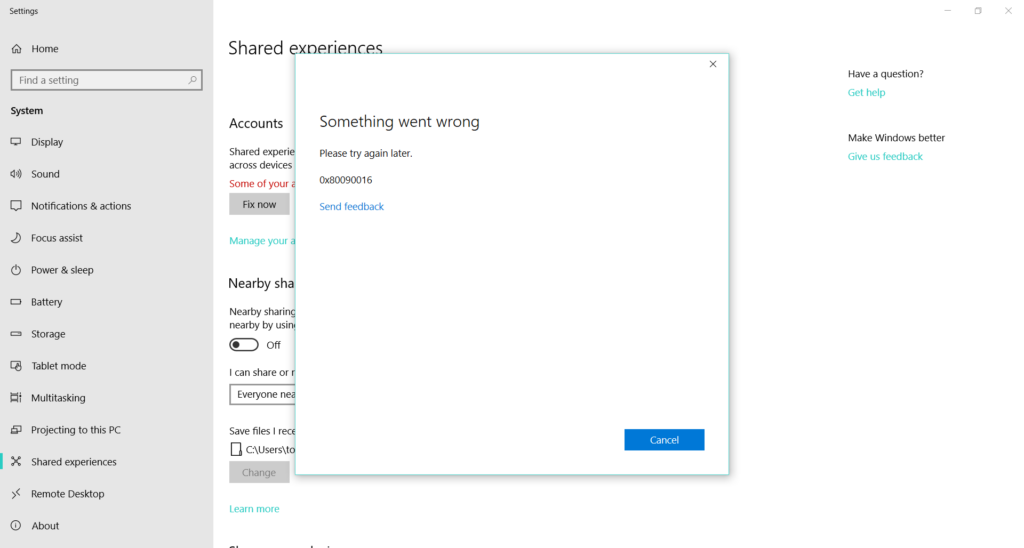Open the 'Everyone nearby' dropdown
This screenshot has width=1024, height=548.
tap(263, 395)
